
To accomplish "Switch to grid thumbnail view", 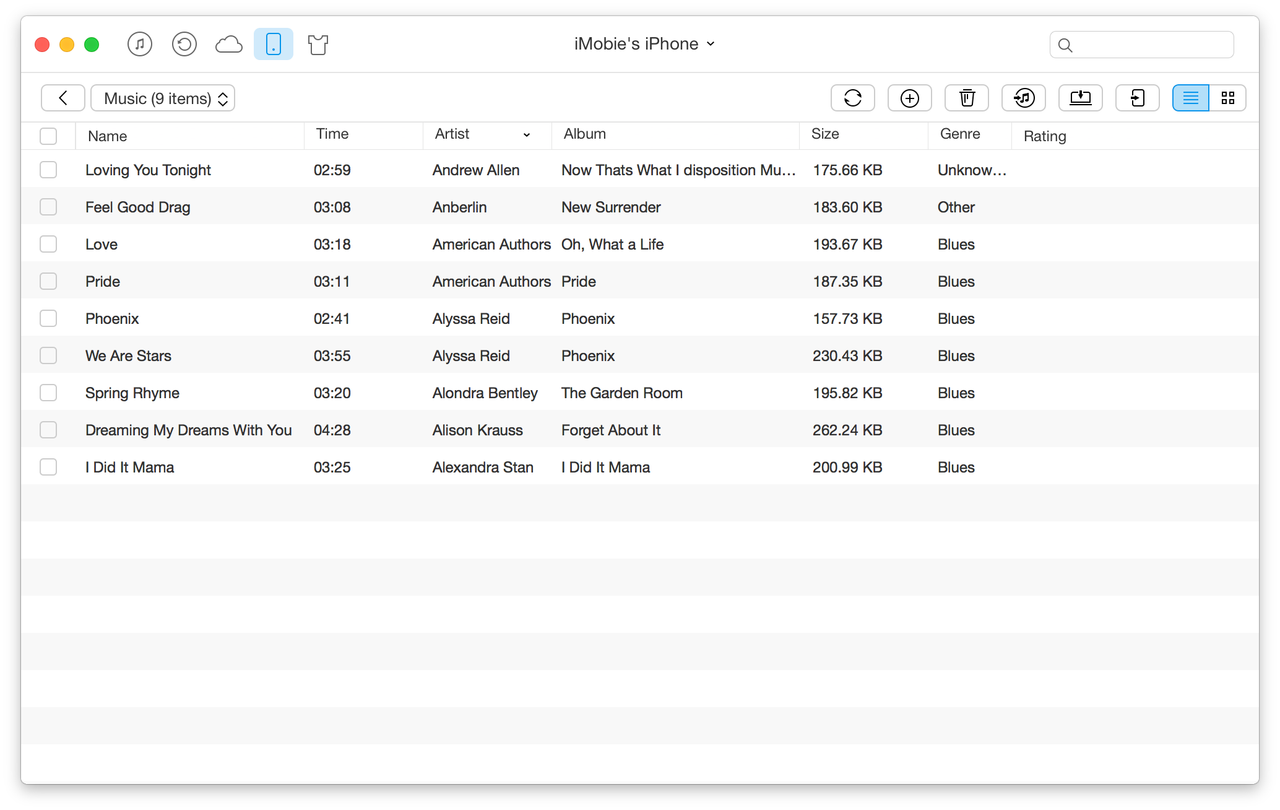I will tap(1228, 98).
